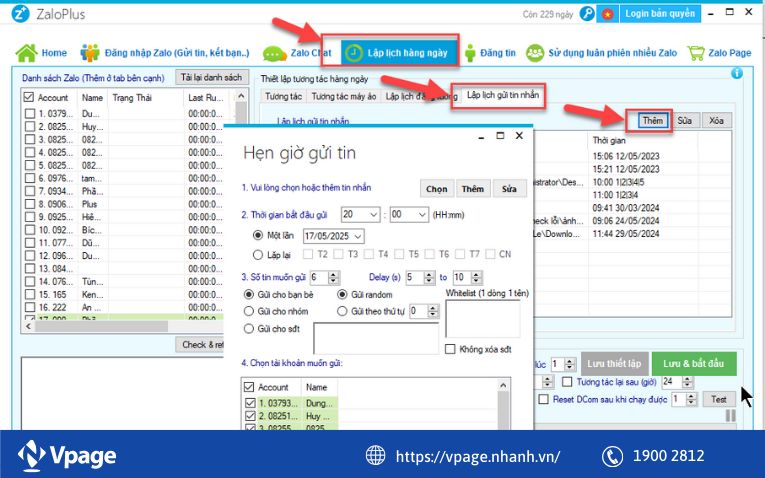Screen dimensions: 765x478
Task: Adjust Số tin muốn gửi stepper
Action: (333, 278)
